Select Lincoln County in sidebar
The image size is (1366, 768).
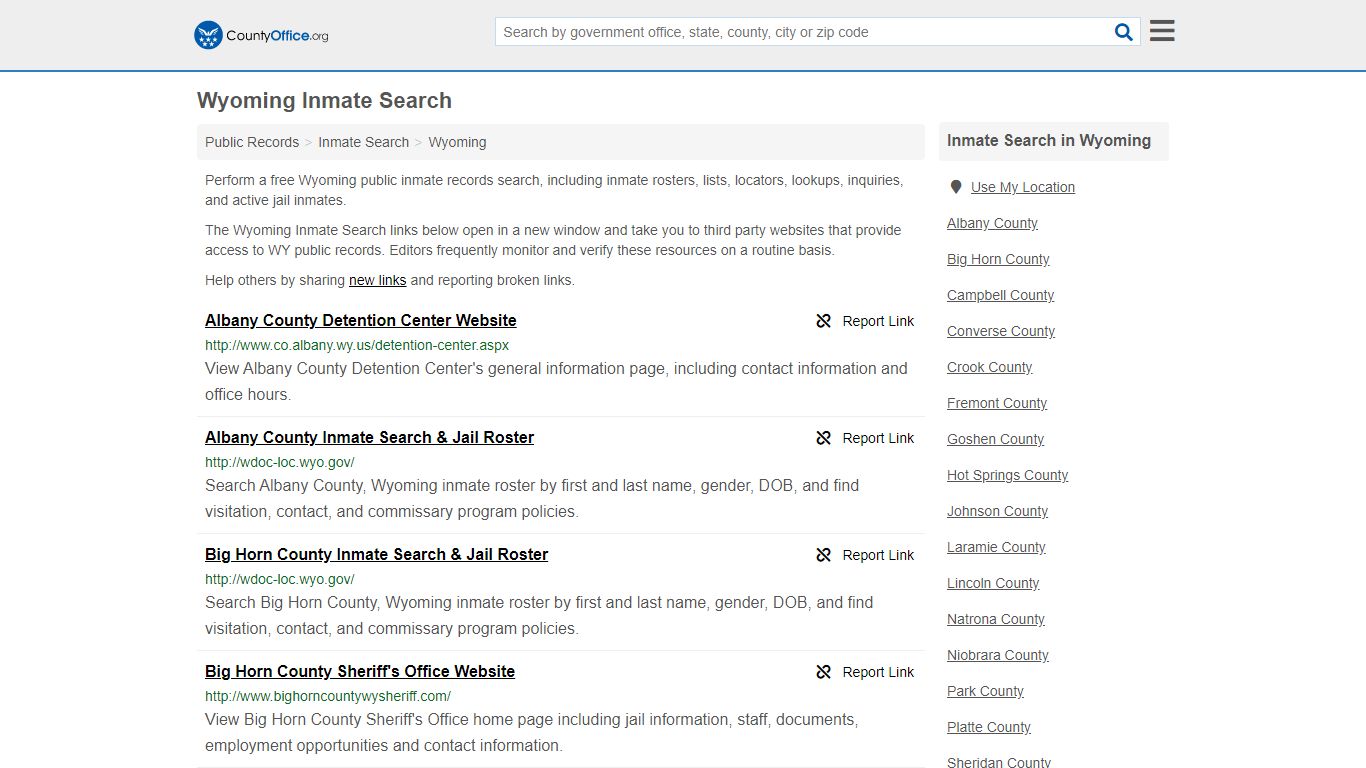coord(993,583)
